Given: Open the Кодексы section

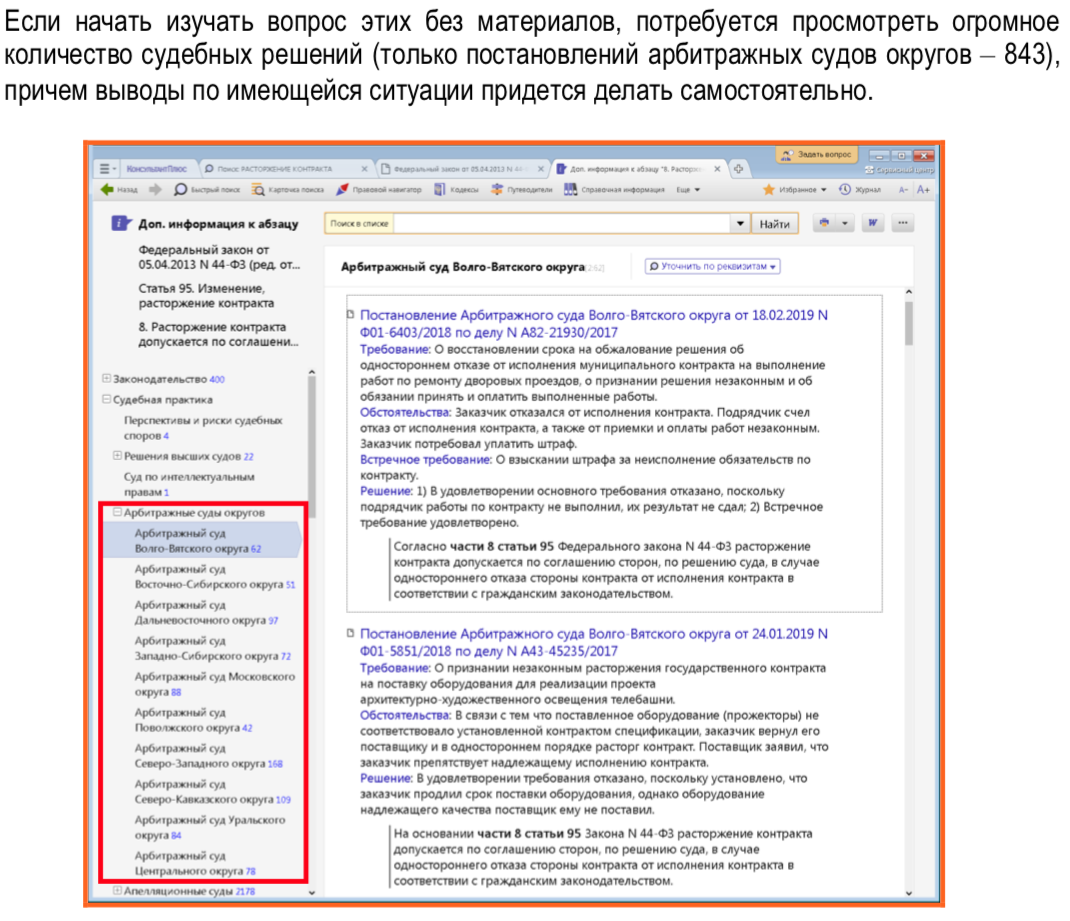Looking at the screenshot, I should [x=457, y=189].
